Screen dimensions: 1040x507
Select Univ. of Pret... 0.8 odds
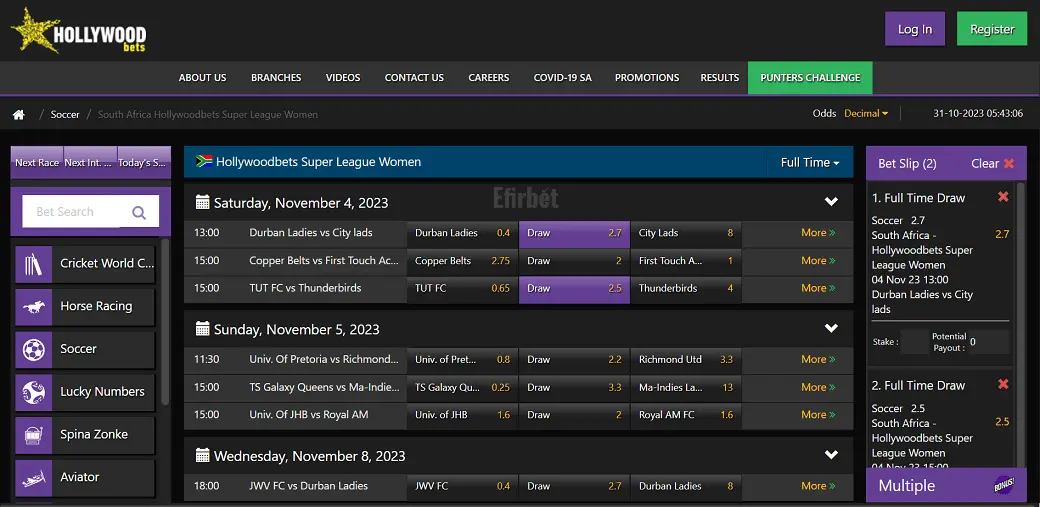click(x=462, y=360)
